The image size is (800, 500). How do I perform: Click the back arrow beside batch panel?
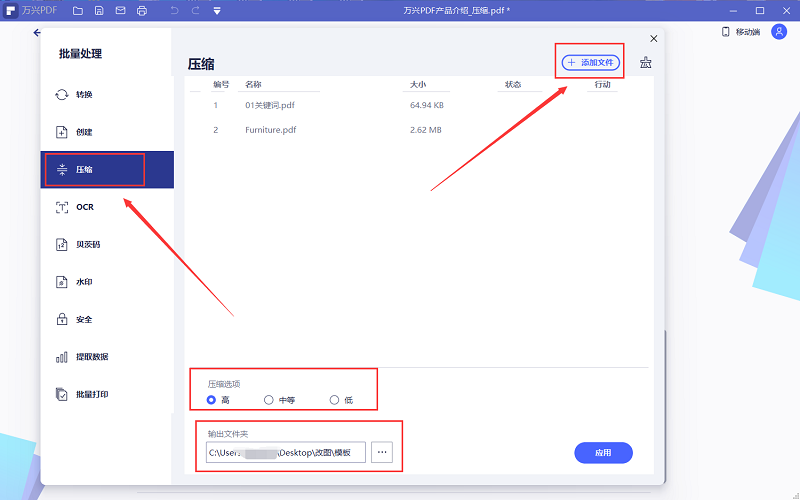click(37, 33)
